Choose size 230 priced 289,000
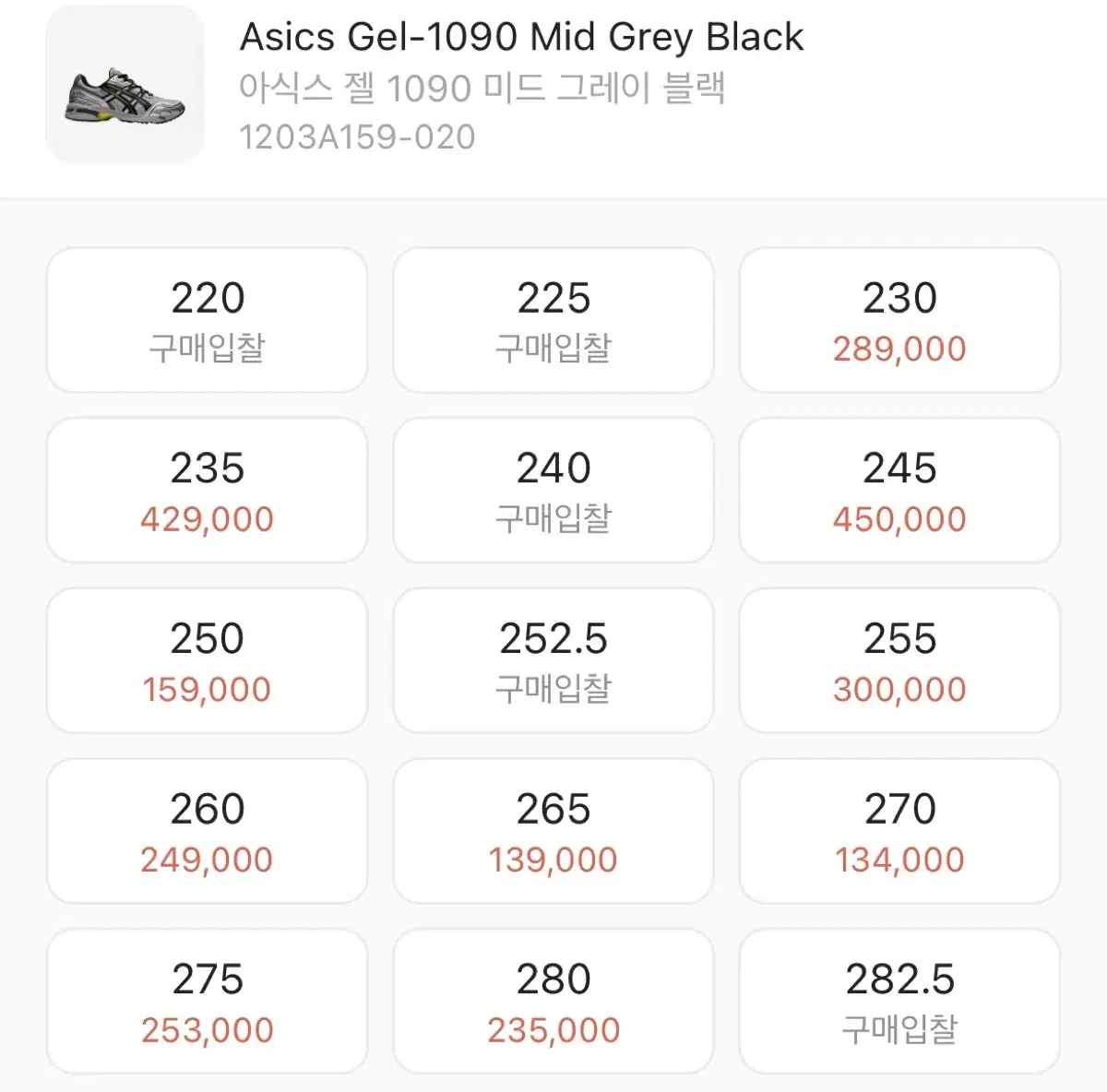The image size is (1107, 1092). point(899,320)
